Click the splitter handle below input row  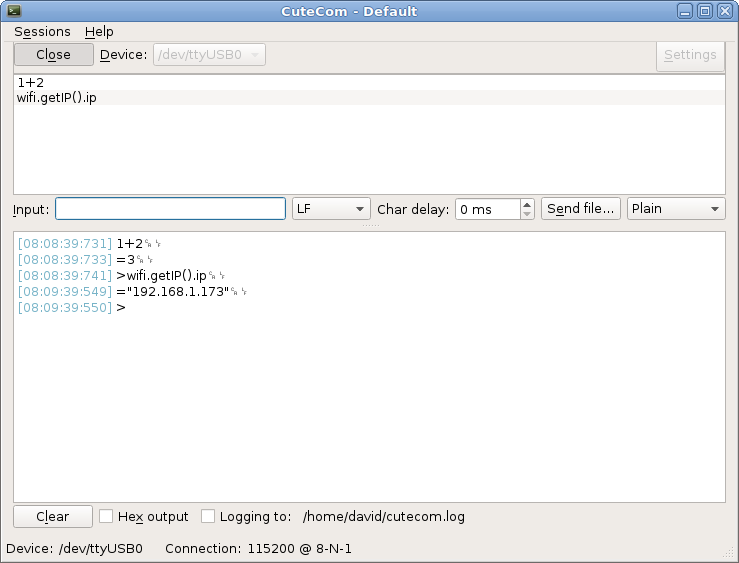click(x=370, y=225)
